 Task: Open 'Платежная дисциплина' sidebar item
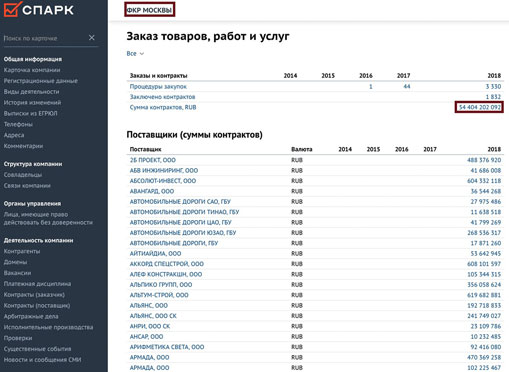(37, 284)
